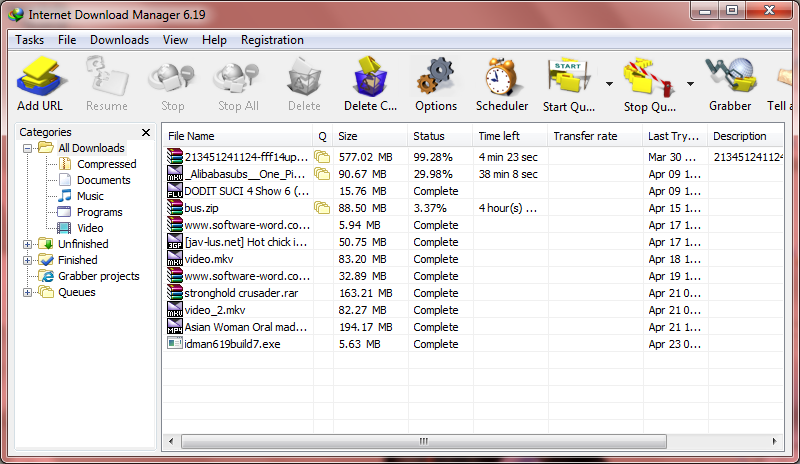Expand the Unfinished tree node
This screenshot has width=800, height=464.
pos(28,244)
